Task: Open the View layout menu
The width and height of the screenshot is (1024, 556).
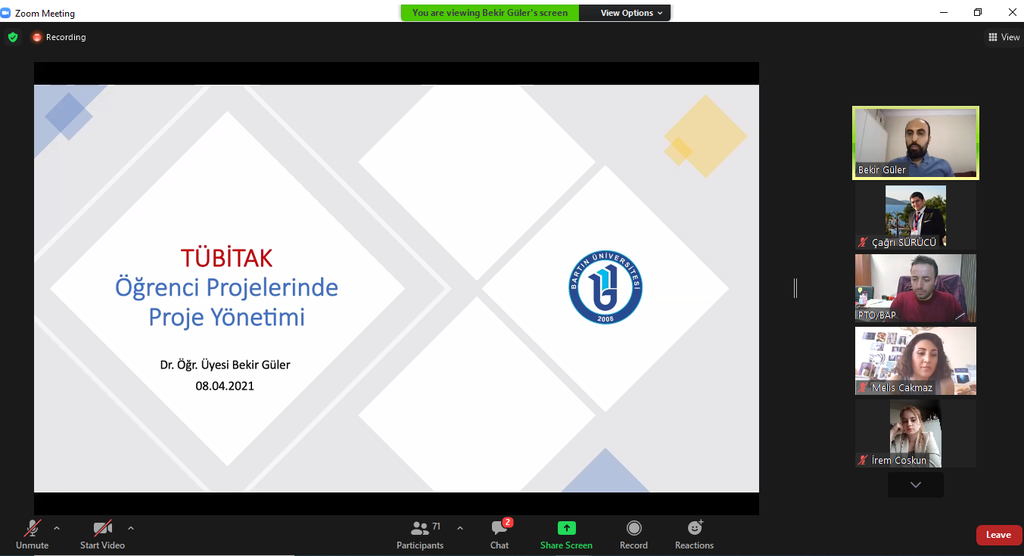Action: pos(1003,37)
